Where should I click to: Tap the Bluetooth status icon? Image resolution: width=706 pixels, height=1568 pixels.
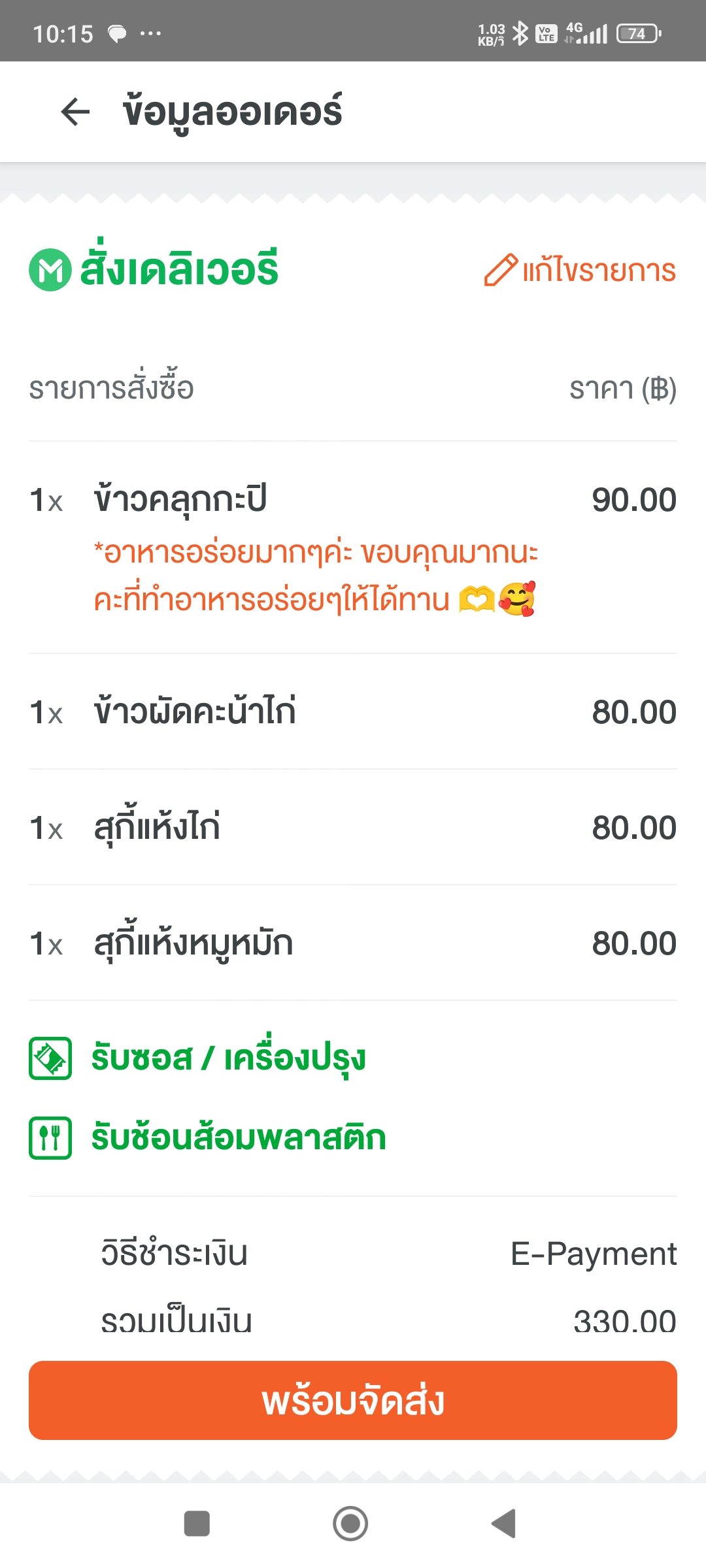520,33
